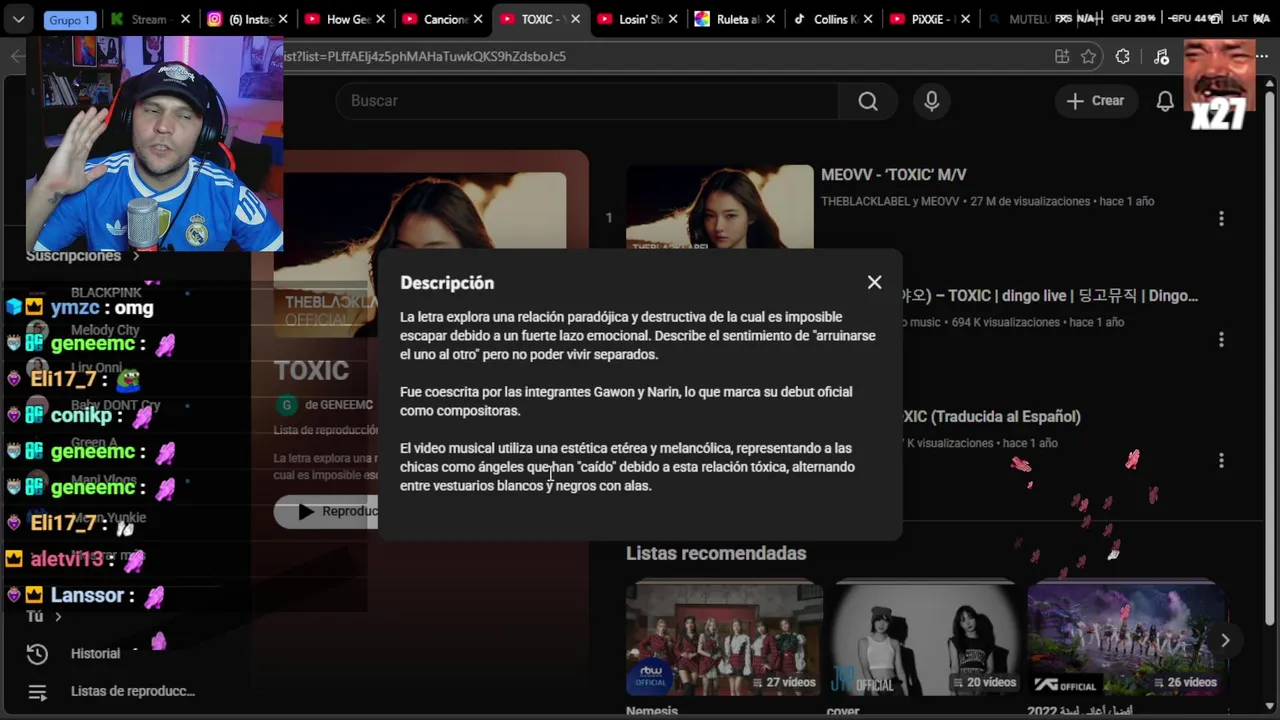Open the notifications bell
1280x720 pixels.
1165,101
